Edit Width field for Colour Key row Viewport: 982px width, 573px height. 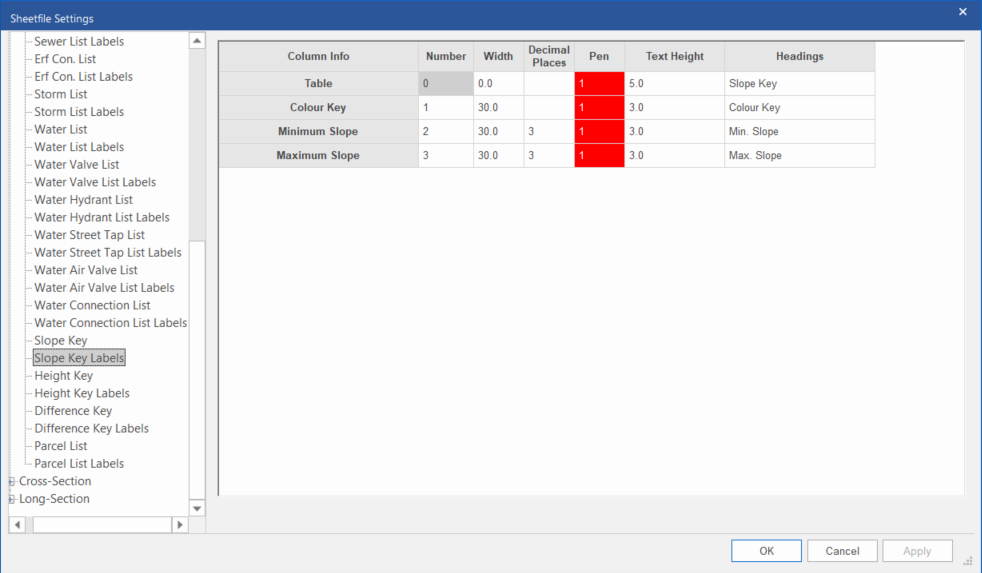[498, 108]
